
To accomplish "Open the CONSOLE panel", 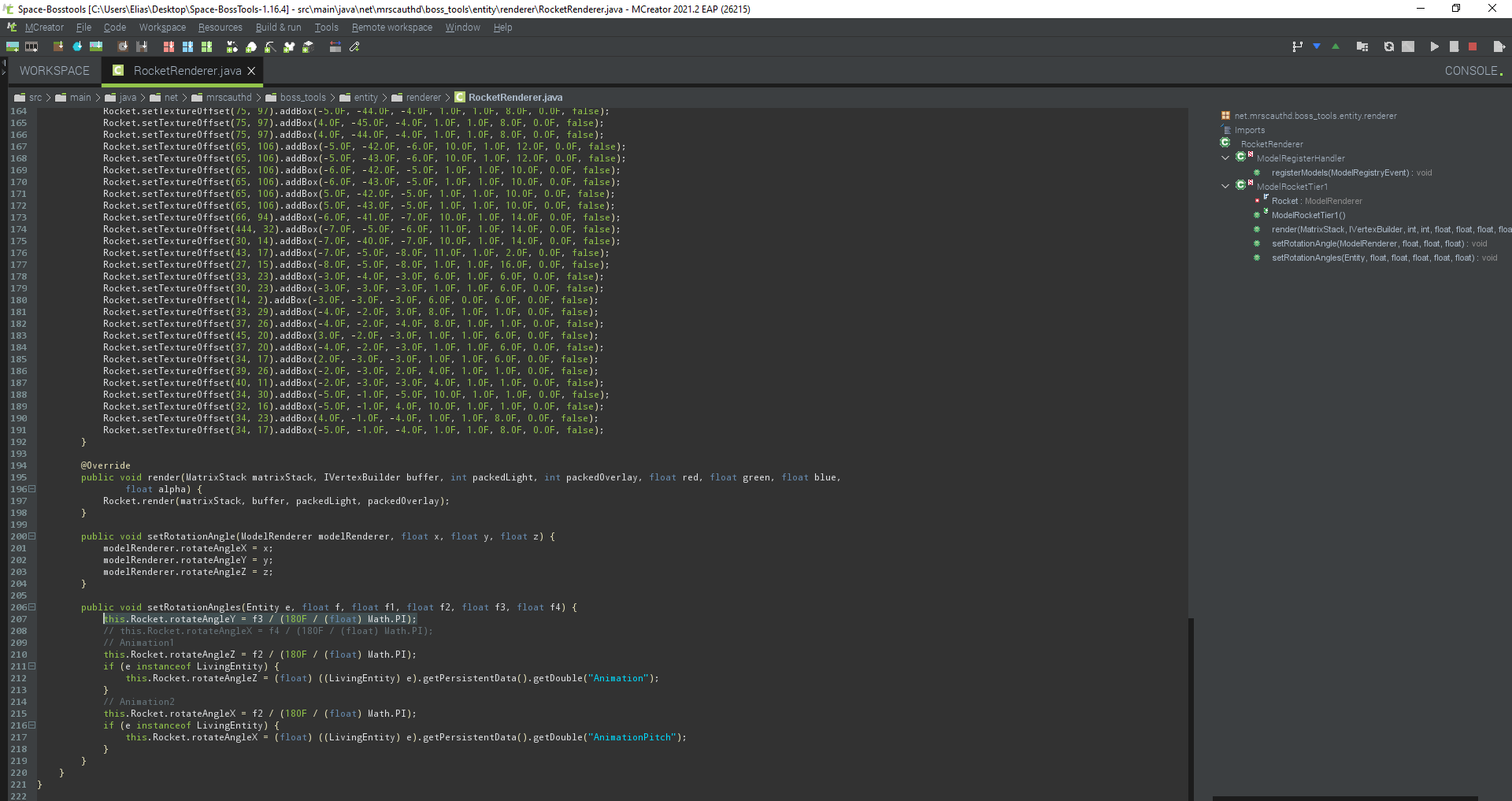I will coord(1473,70).
